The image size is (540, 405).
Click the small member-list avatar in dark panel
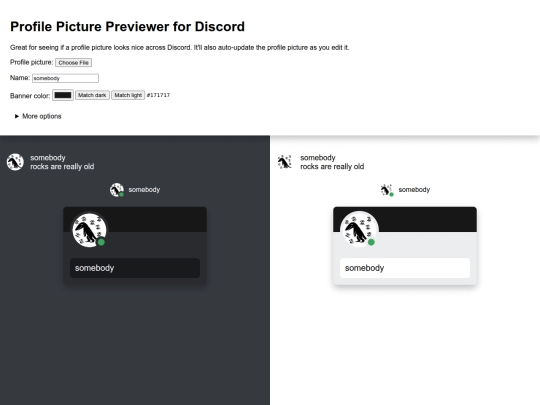(x=117, y=190)
